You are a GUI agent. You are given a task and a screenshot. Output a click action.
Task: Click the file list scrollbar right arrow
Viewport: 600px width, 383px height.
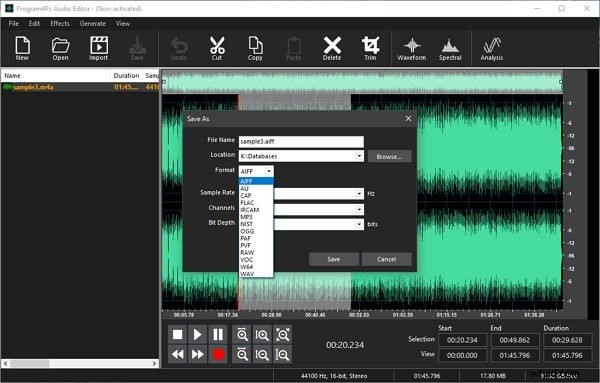(x=155, y=363)
